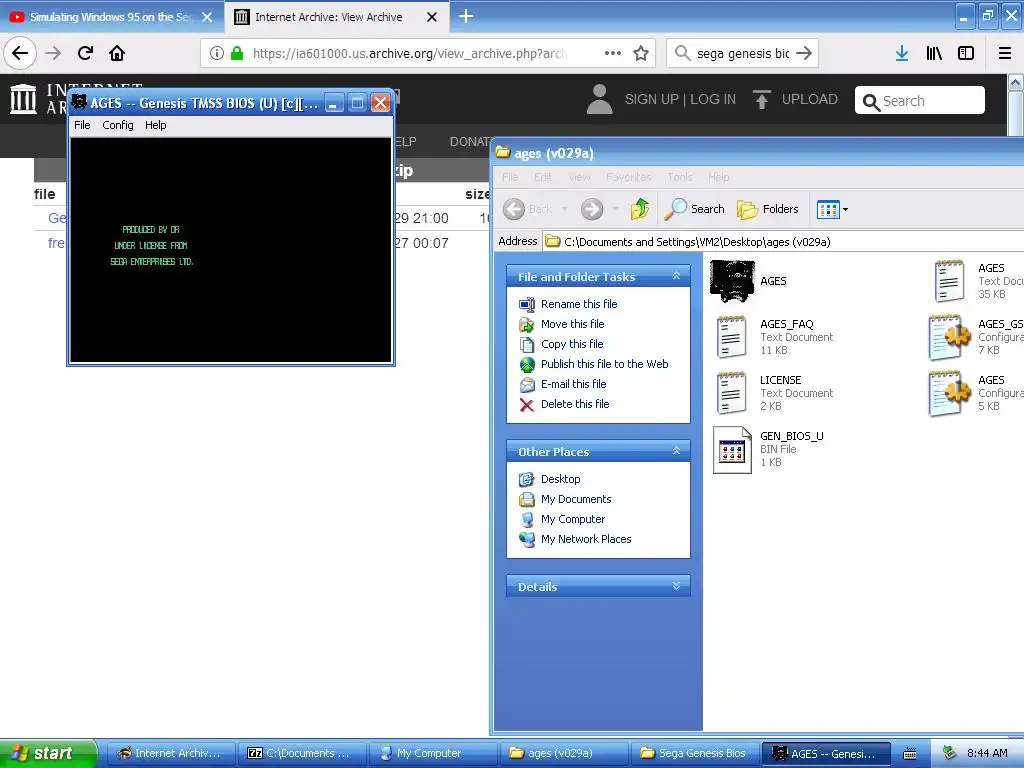Viewport: 1024px width, 768px height.
Task: Collapse File and Folder Tasks panel
Action: [677, 276]
